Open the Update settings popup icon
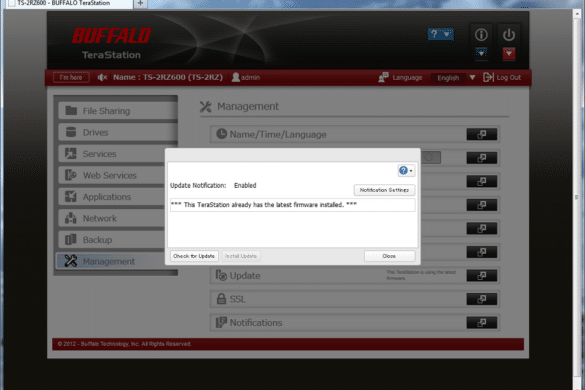 click(481, 275)
